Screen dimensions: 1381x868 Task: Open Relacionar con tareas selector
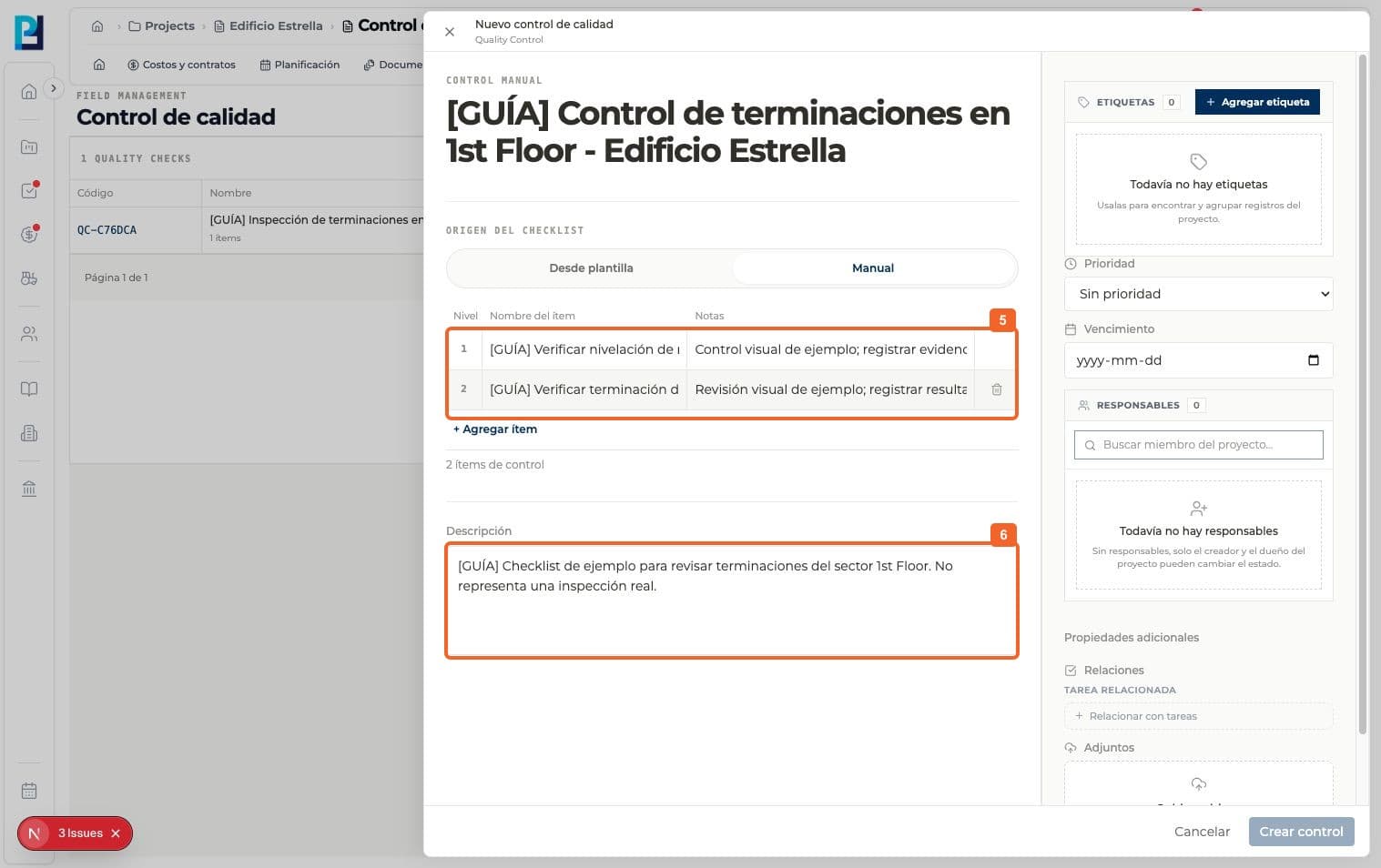(x=1198, y=716)
